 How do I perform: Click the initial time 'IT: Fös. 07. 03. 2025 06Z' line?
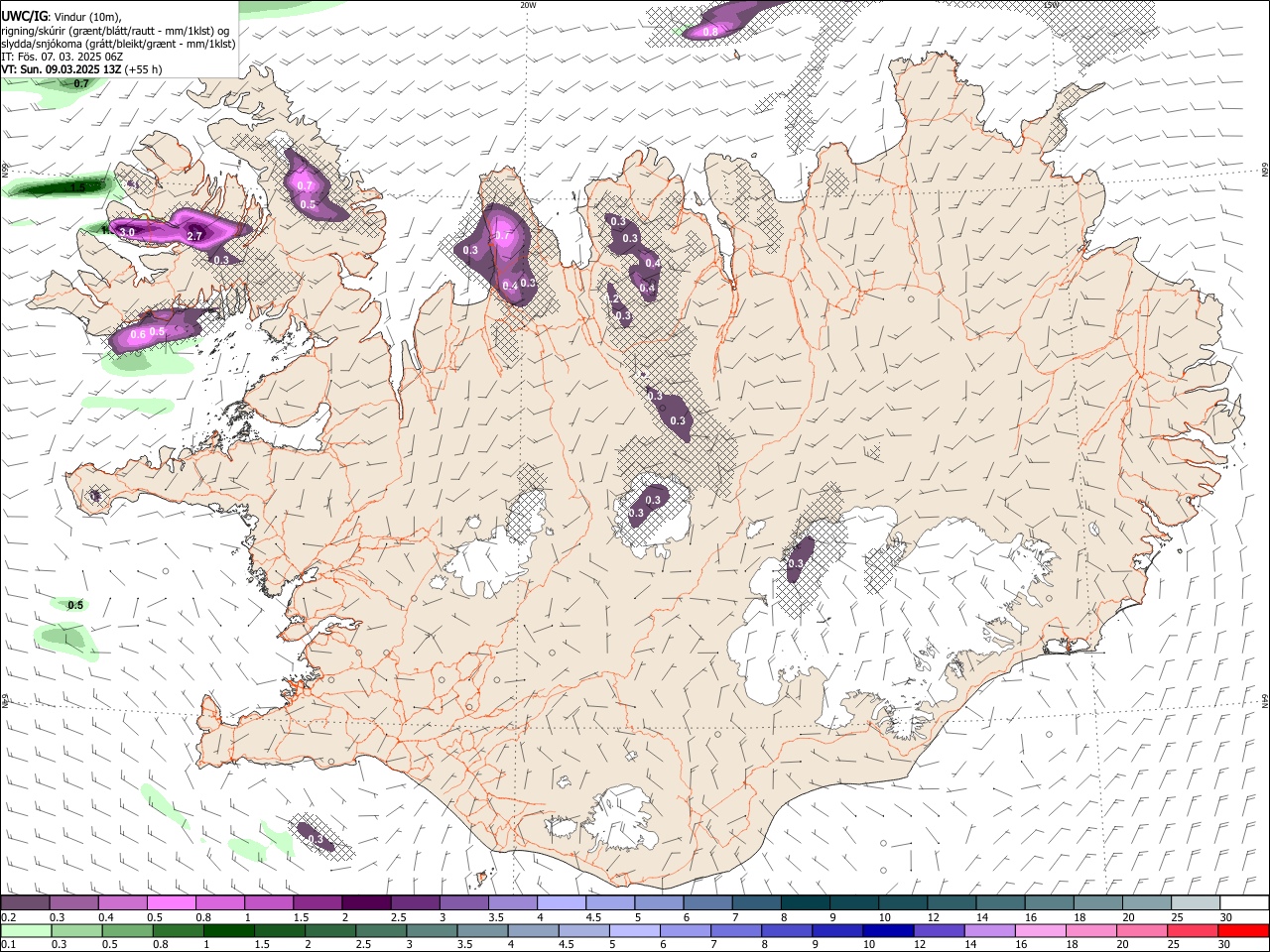click(x=62, y=57)
